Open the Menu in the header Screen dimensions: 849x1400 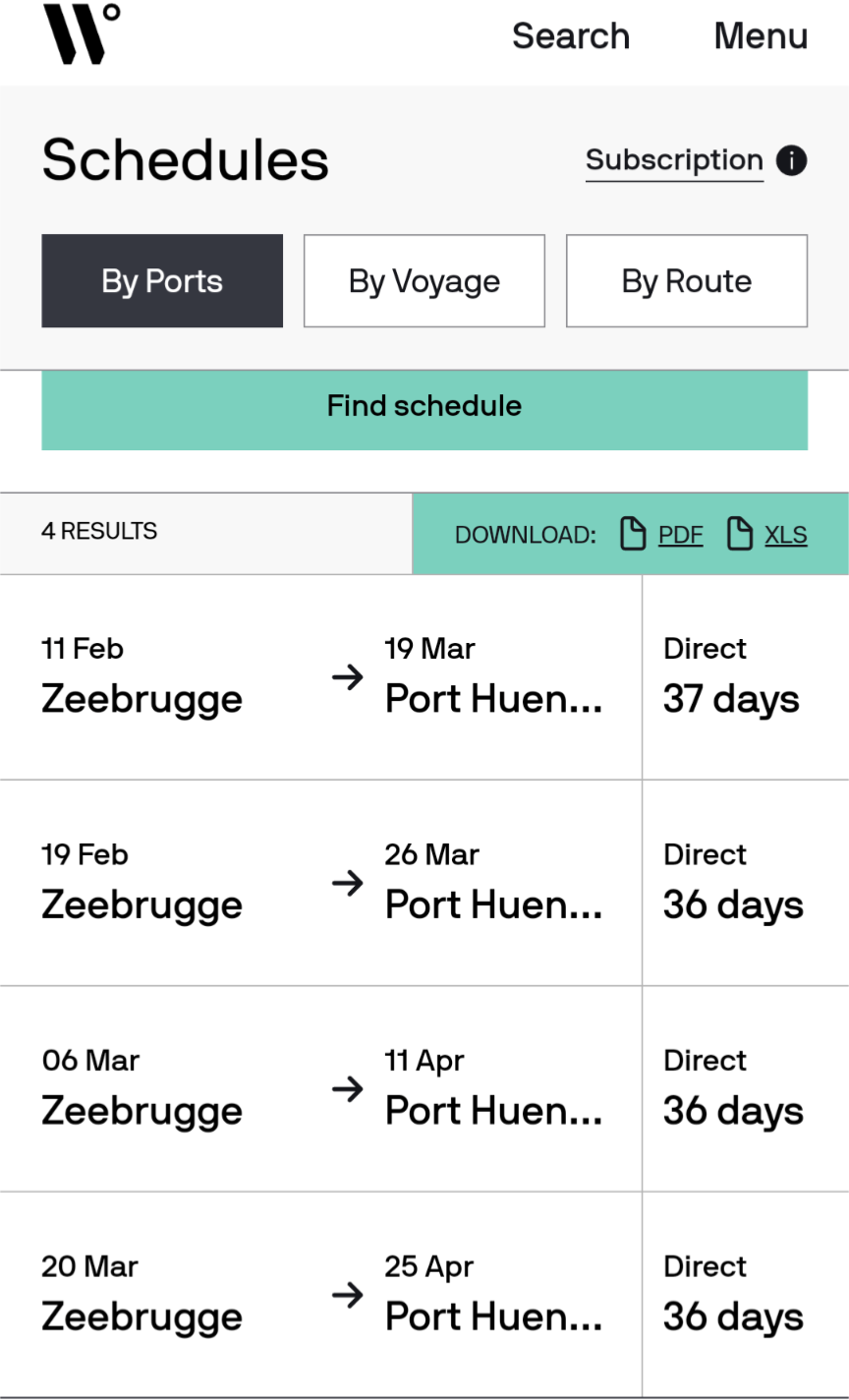(761, 36)
